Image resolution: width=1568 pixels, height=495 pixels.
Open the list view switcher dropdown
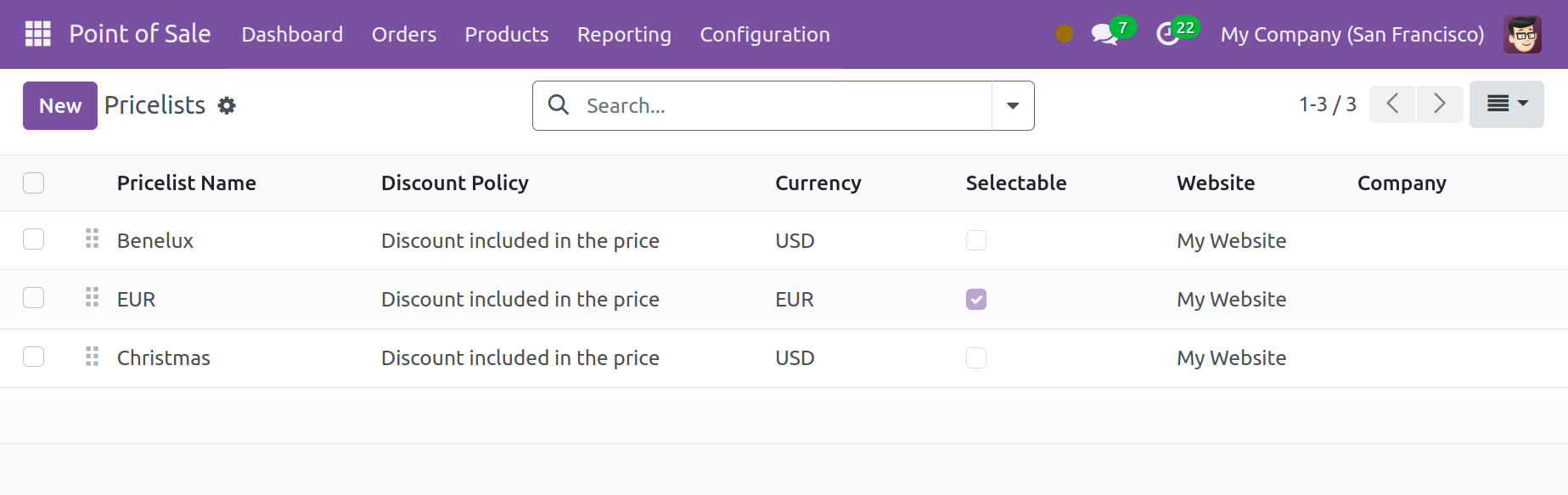click(x=1506, y=104)
